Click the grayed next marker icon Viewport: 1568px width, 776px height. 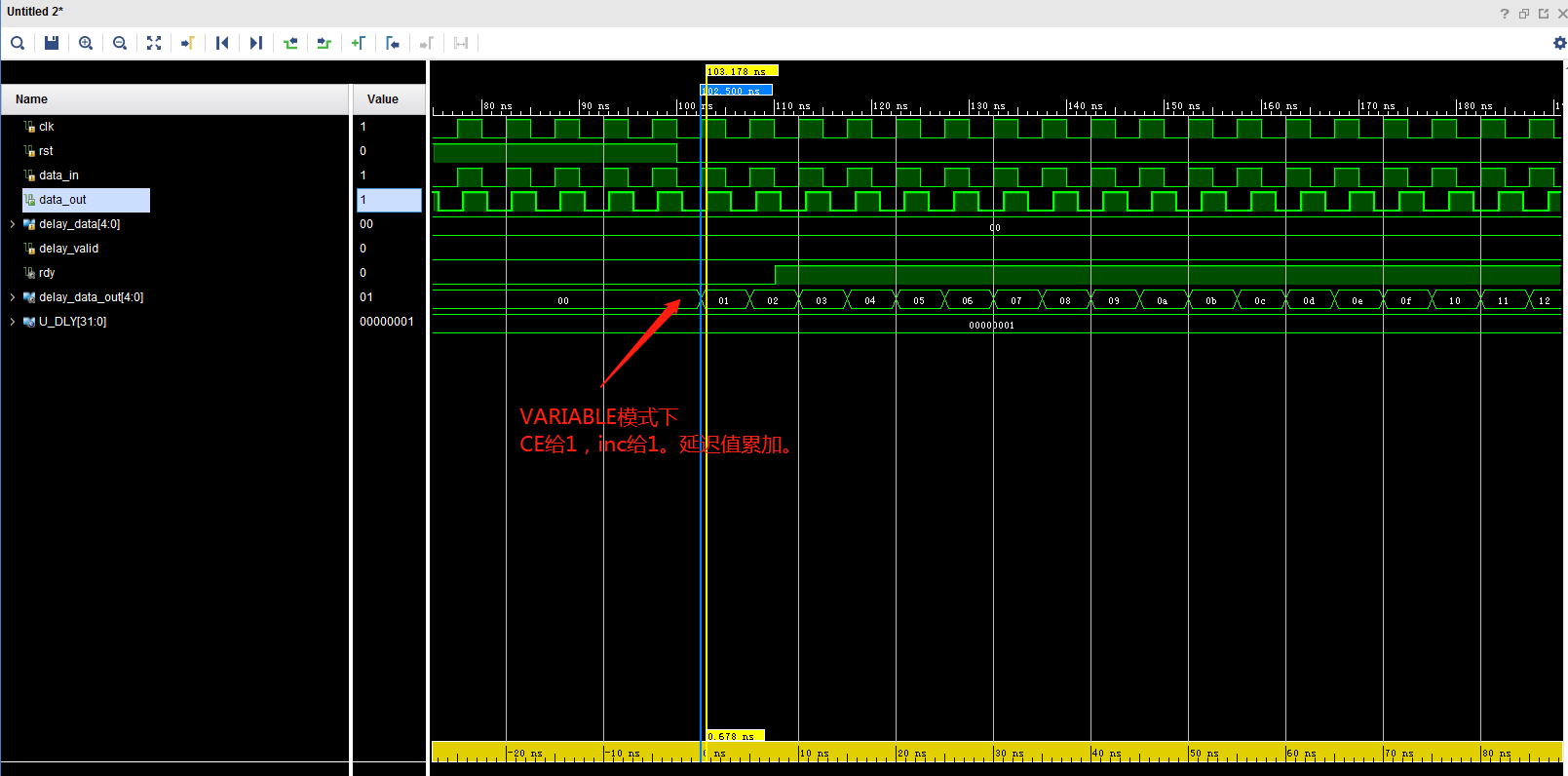click(427, 43)
